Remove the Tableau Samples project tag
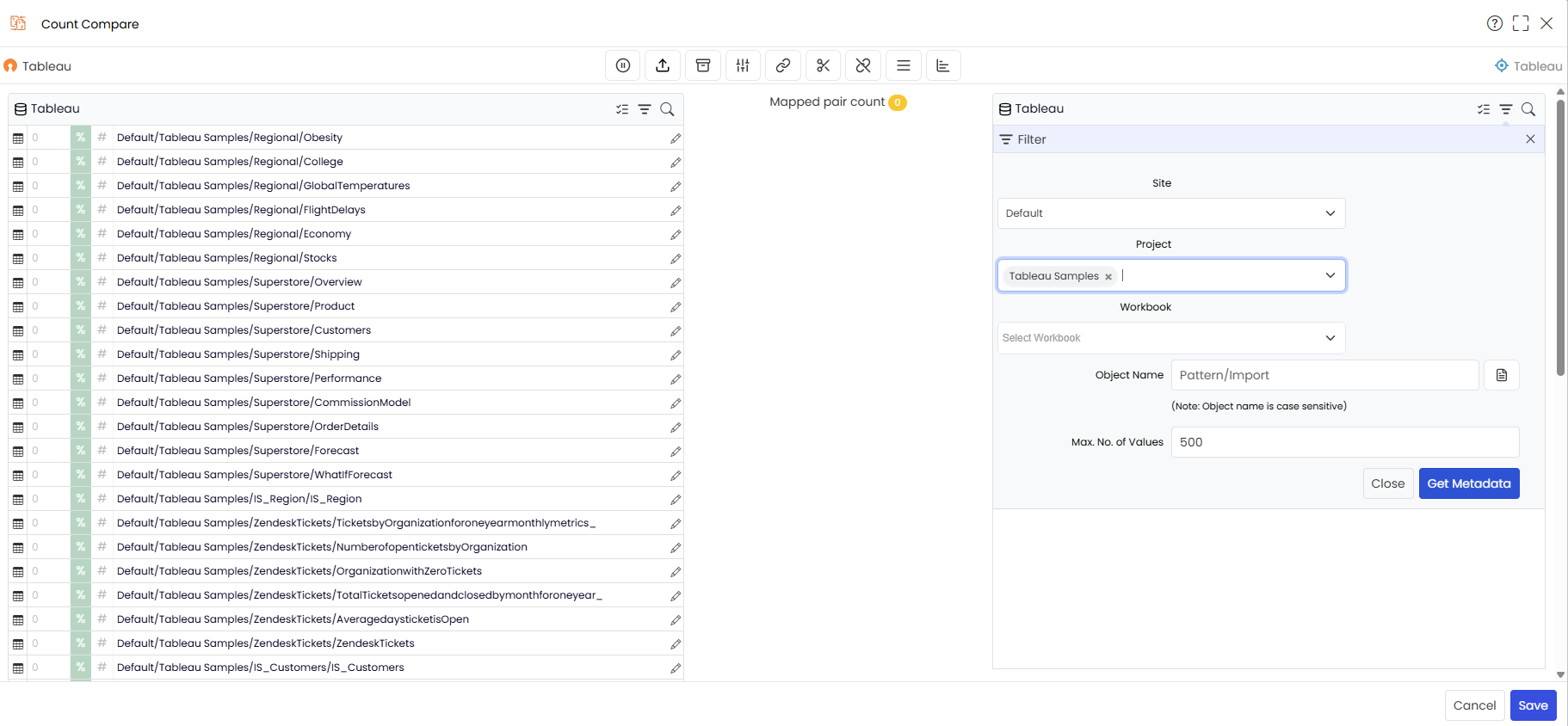The width and height of the screenshot is (1568, 726). [x=1108, y=276]
